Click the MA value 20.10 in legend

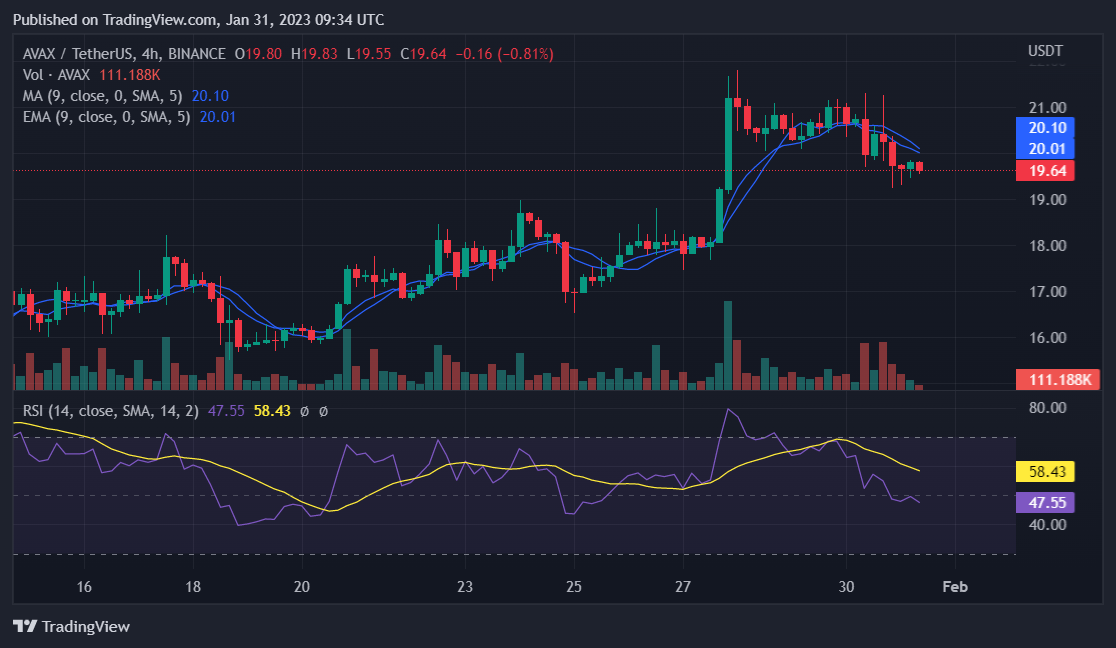click(x=210, y=96)
